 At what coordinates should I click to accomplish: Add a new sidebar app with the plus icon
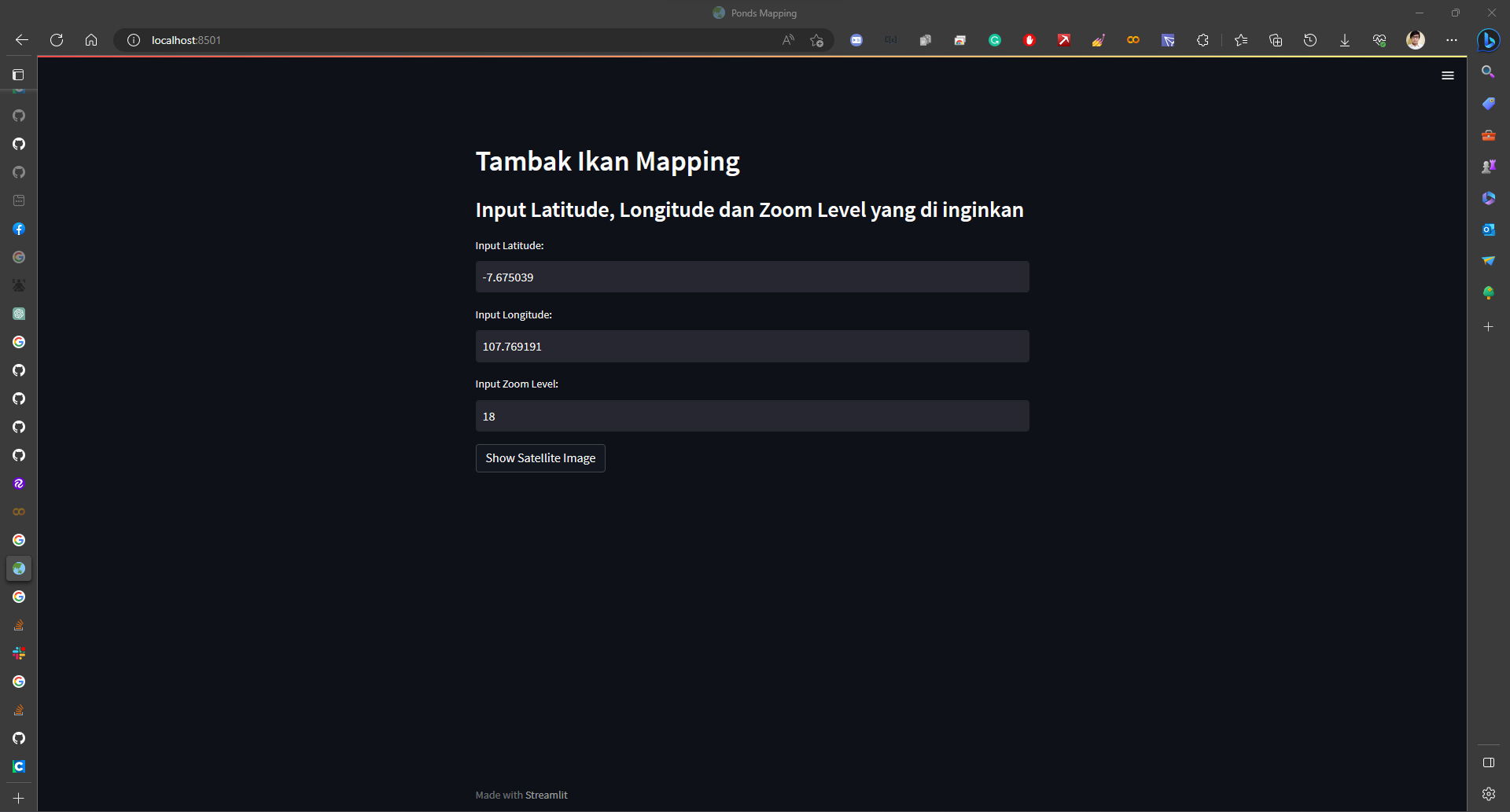1488,326
